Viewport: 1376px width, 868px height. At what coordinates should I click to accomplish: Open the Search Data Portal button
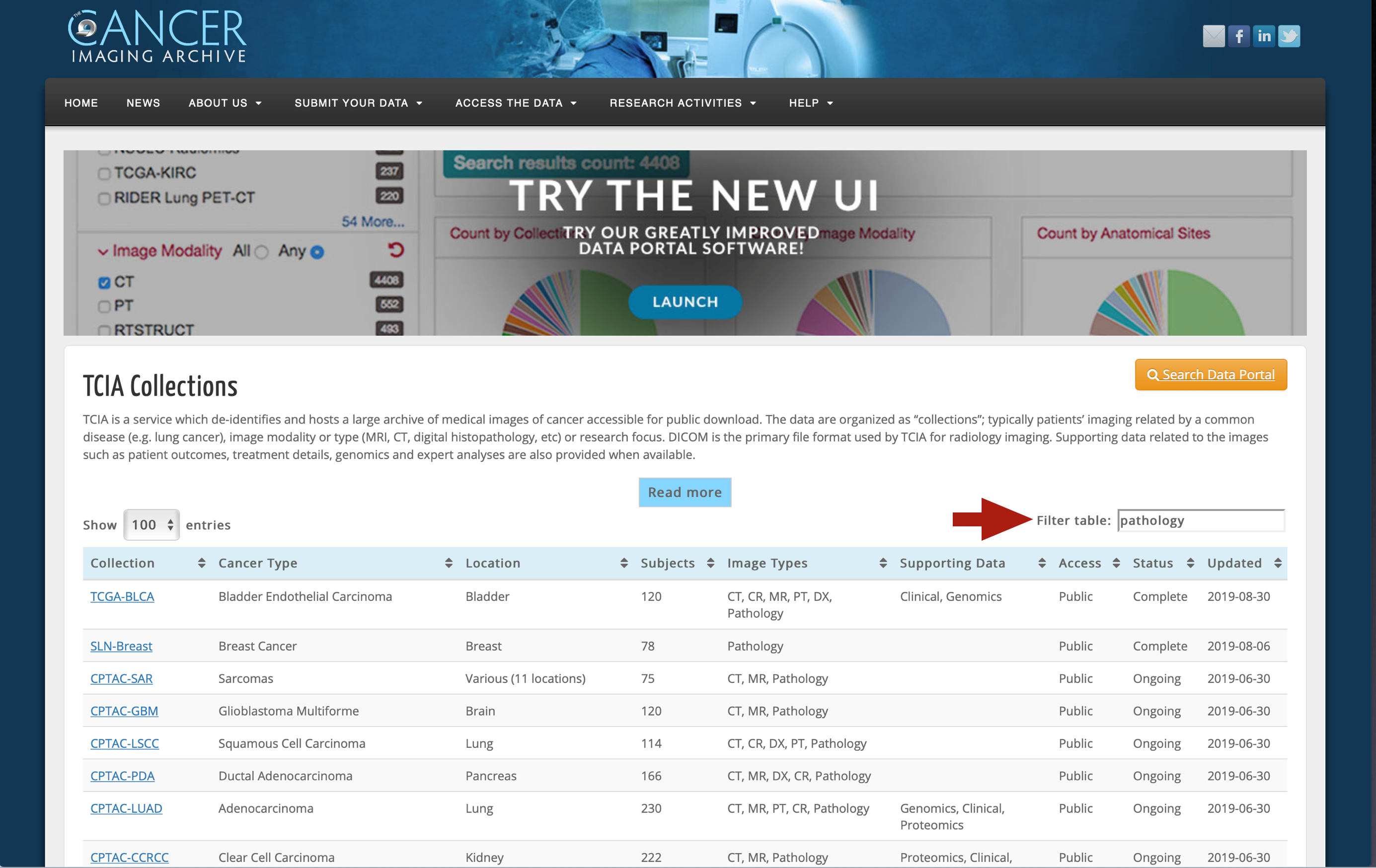click(1211, 374)
